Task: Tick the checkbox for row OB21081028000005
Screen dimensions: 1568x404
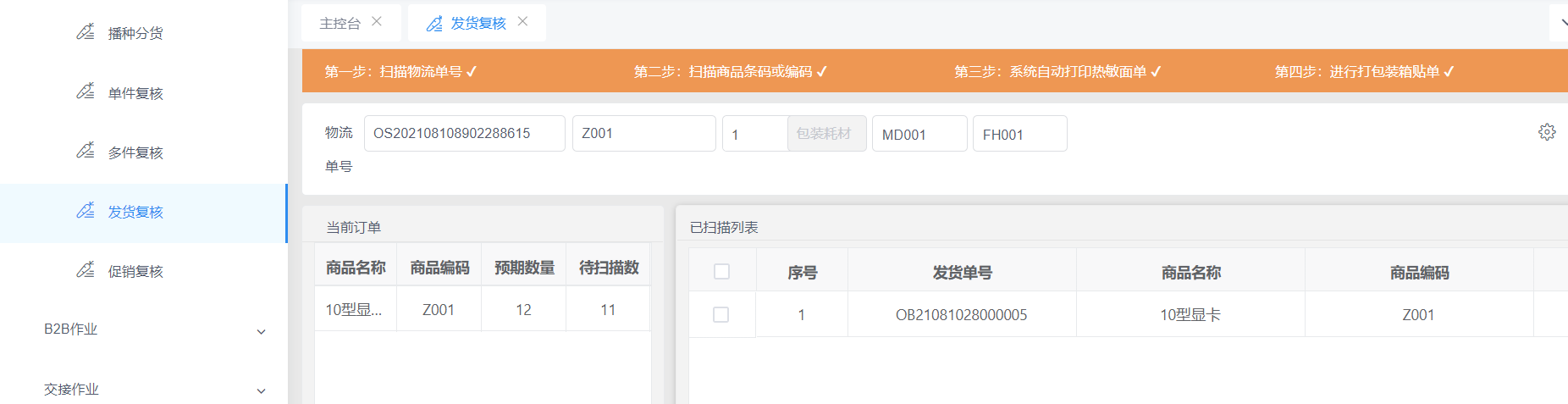Action: click(x=721, y=315)
